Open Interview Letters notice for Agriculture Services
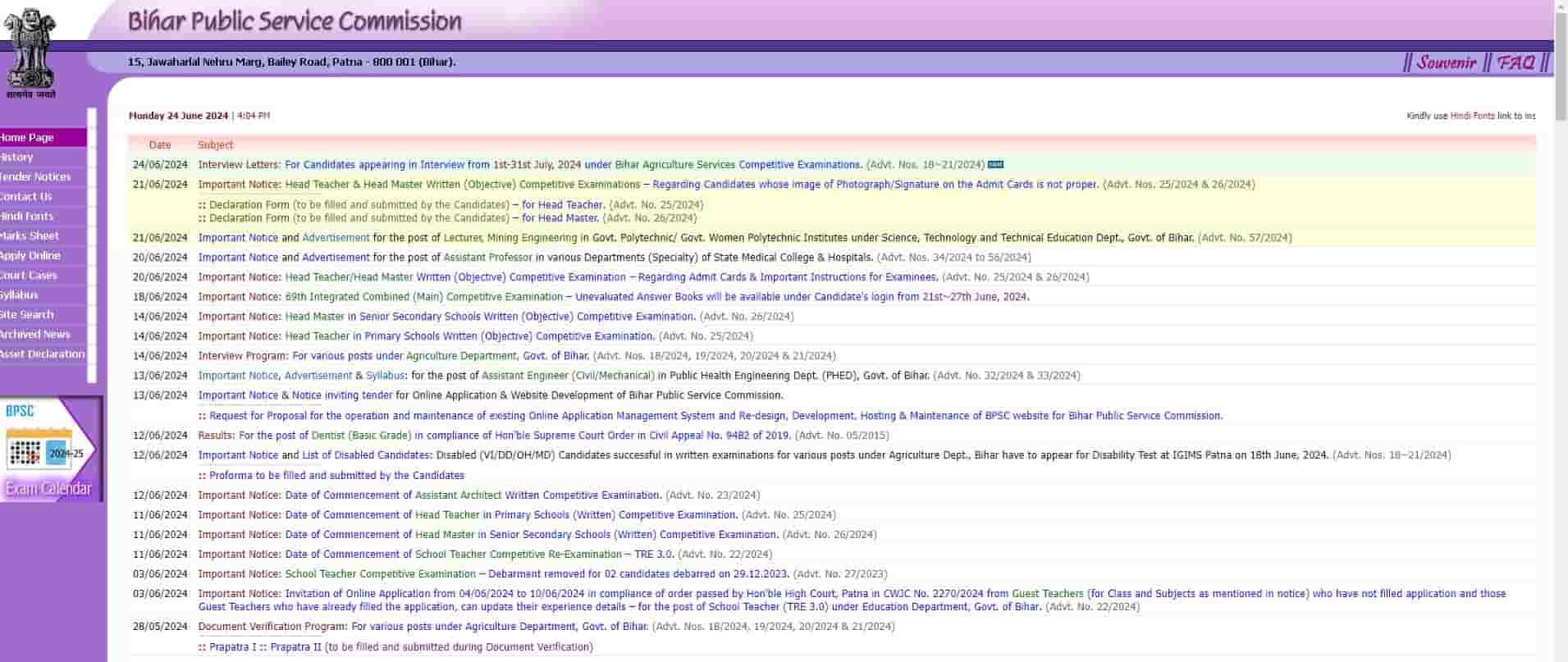Viewport: 1568px width, 662px height. coord(573,165)
